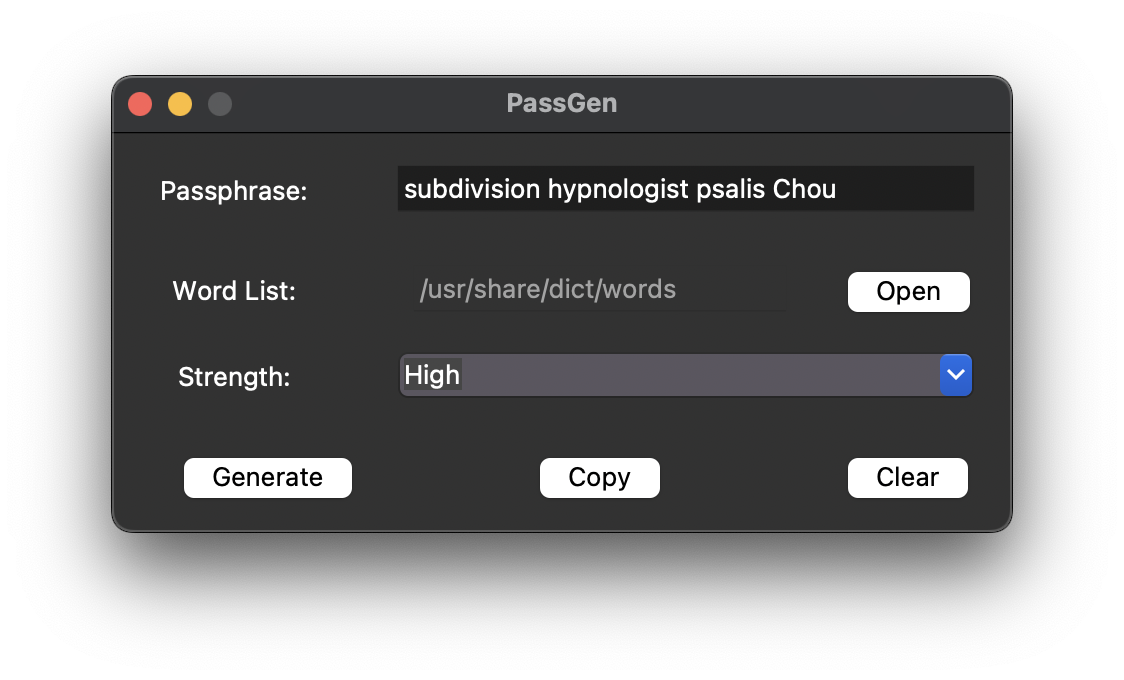Click the blue dropdown arrow icon
Screen dimensions: 1124x680
click(x=956, y=375)
